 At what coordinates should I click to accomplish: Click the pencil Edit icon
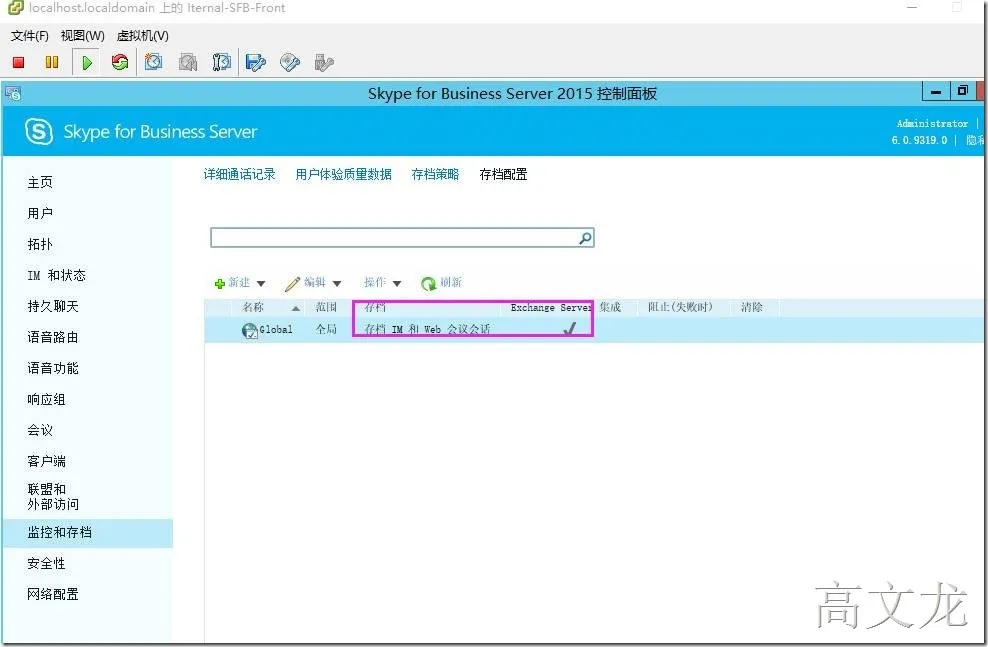pyautogui.click(x=292, y=283)
